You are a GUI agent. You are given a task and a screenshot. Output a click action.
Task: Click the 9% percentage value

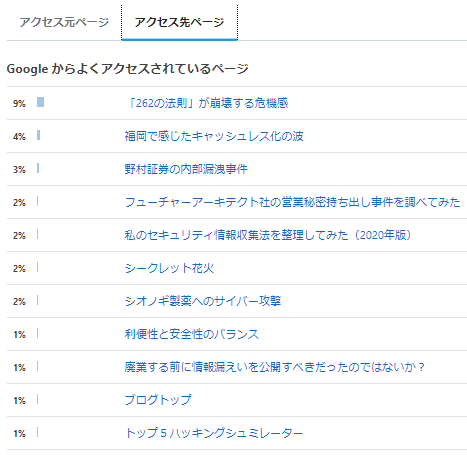(x=19, y=104)
